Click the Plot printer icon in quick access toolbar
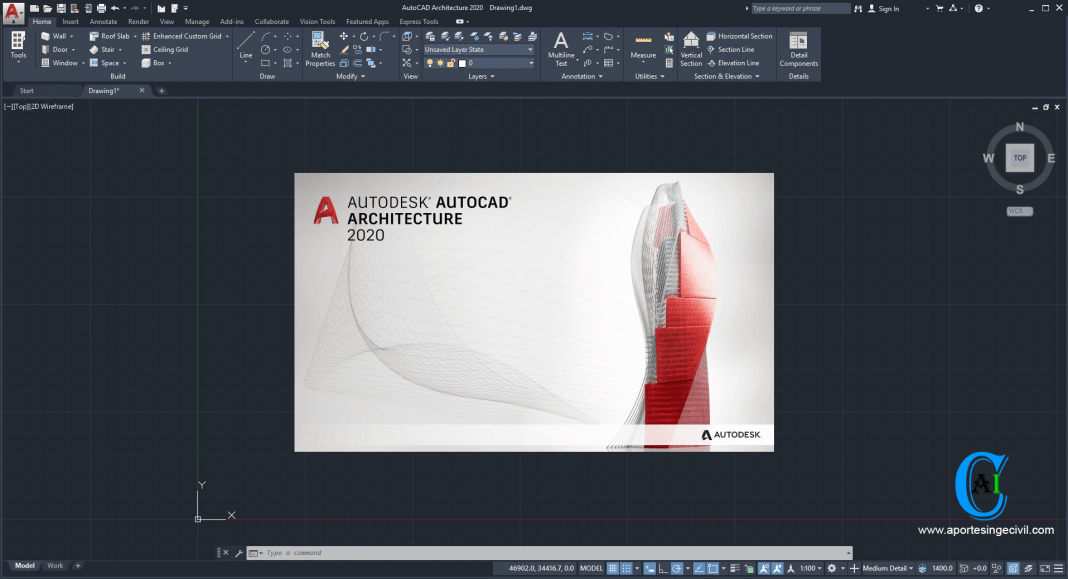 101,8
